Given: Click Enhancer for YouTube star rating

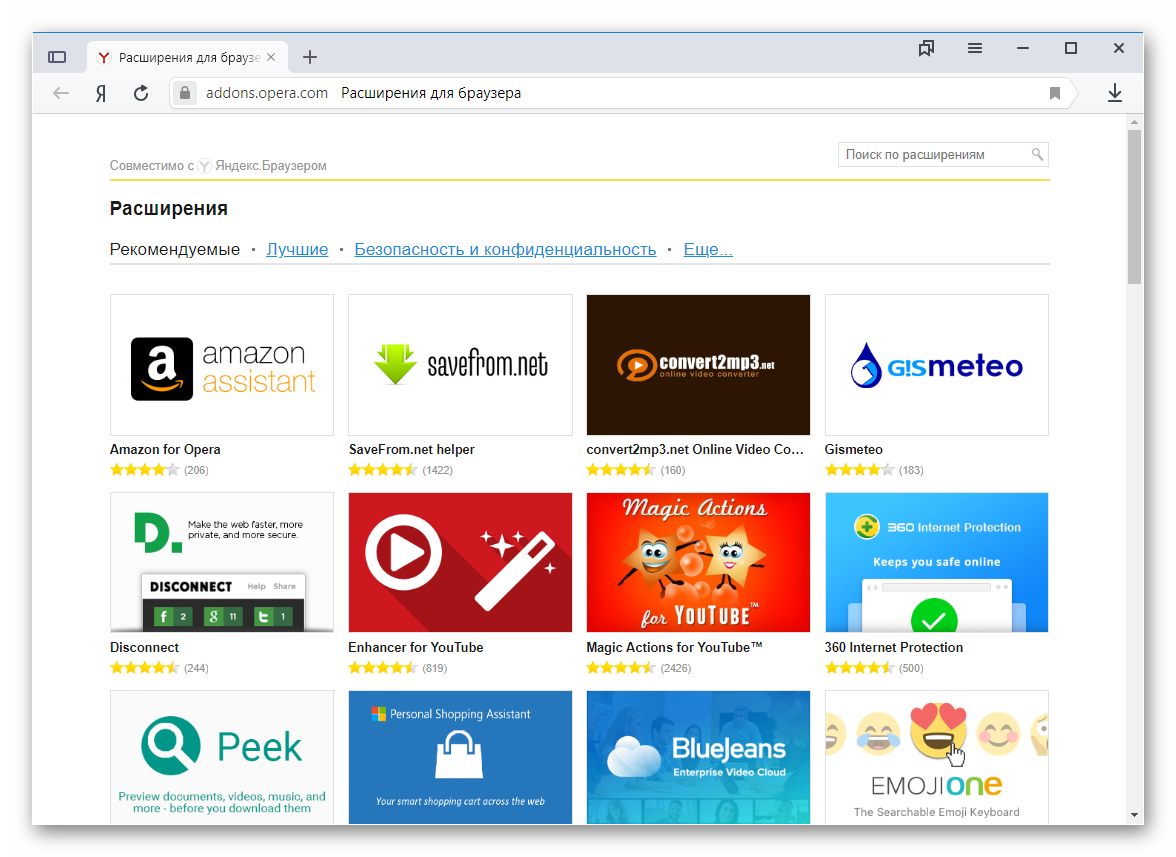Looking at the screenshot, I should click(x=383, y=668).
